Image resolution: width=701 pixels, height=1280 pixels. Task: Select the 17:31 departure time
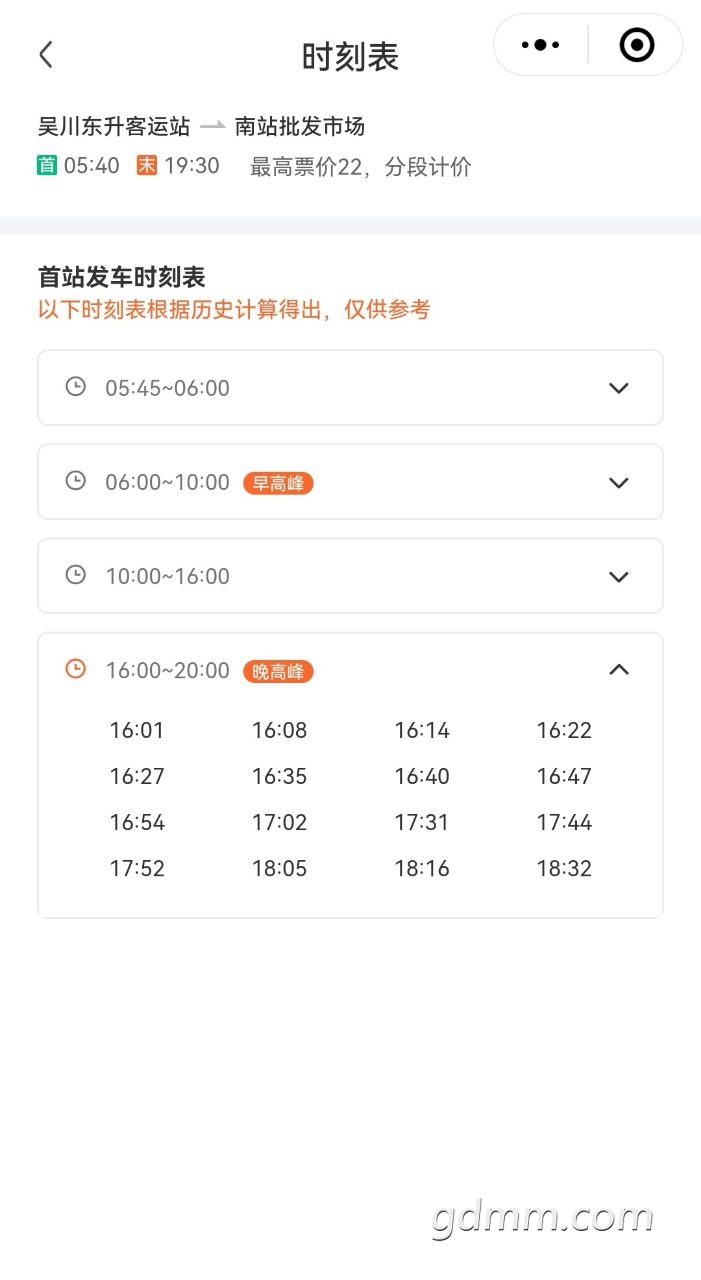coord(422,822)
